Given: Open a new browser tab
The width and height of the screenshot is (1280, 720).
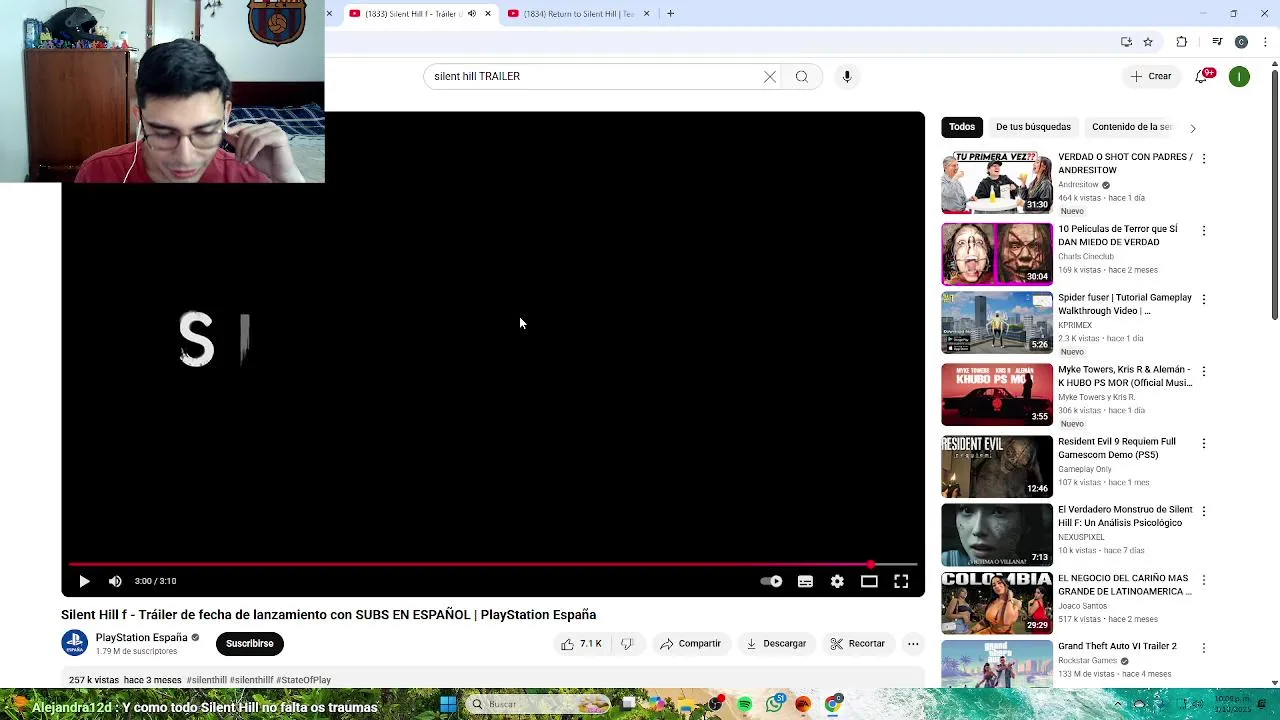Looking at the screenshot, I should pyautogui.click(x=670, y=14).
